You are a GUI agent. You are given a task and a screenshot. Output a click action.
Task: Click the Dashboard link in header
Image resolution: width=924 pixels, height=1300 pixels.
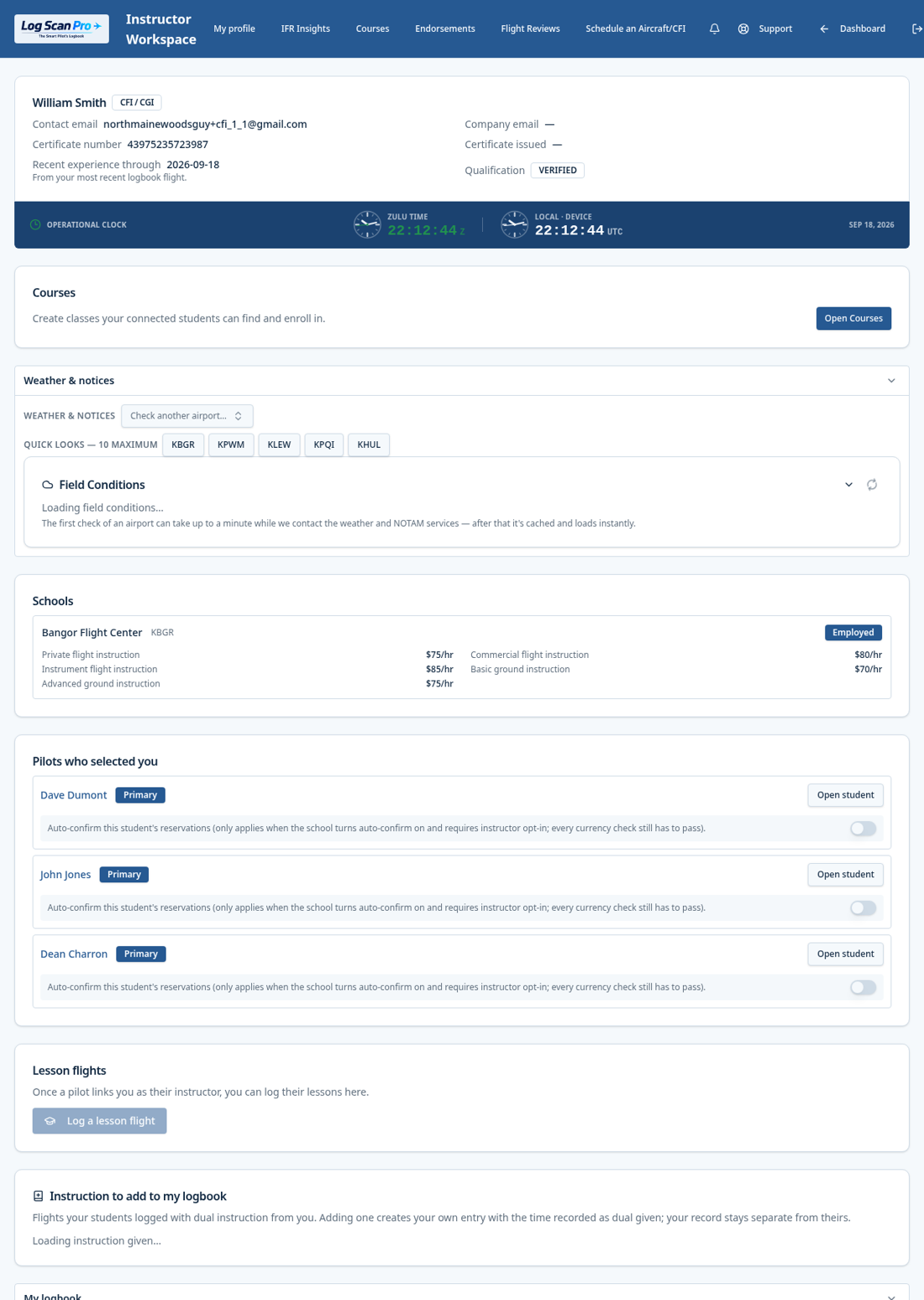[862, 29]
